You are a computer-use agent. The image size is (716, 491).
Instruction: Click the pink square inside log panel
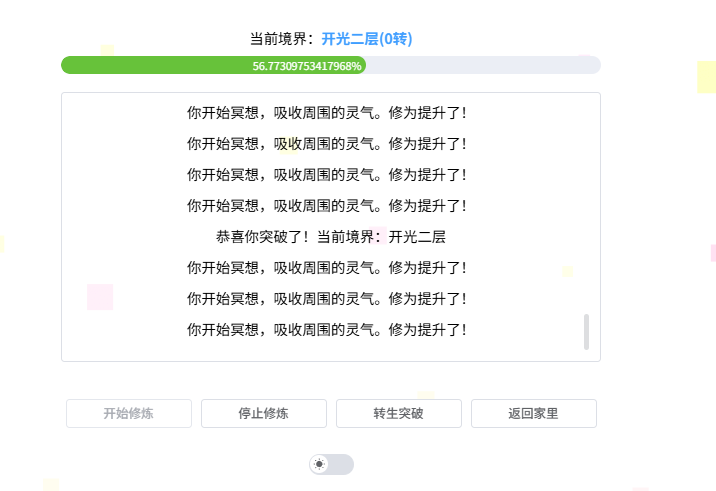(100, 297)
